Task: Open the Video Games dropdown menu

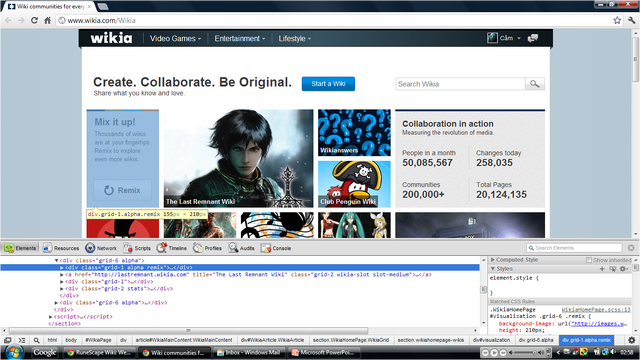Action: (x=175, y=38)
